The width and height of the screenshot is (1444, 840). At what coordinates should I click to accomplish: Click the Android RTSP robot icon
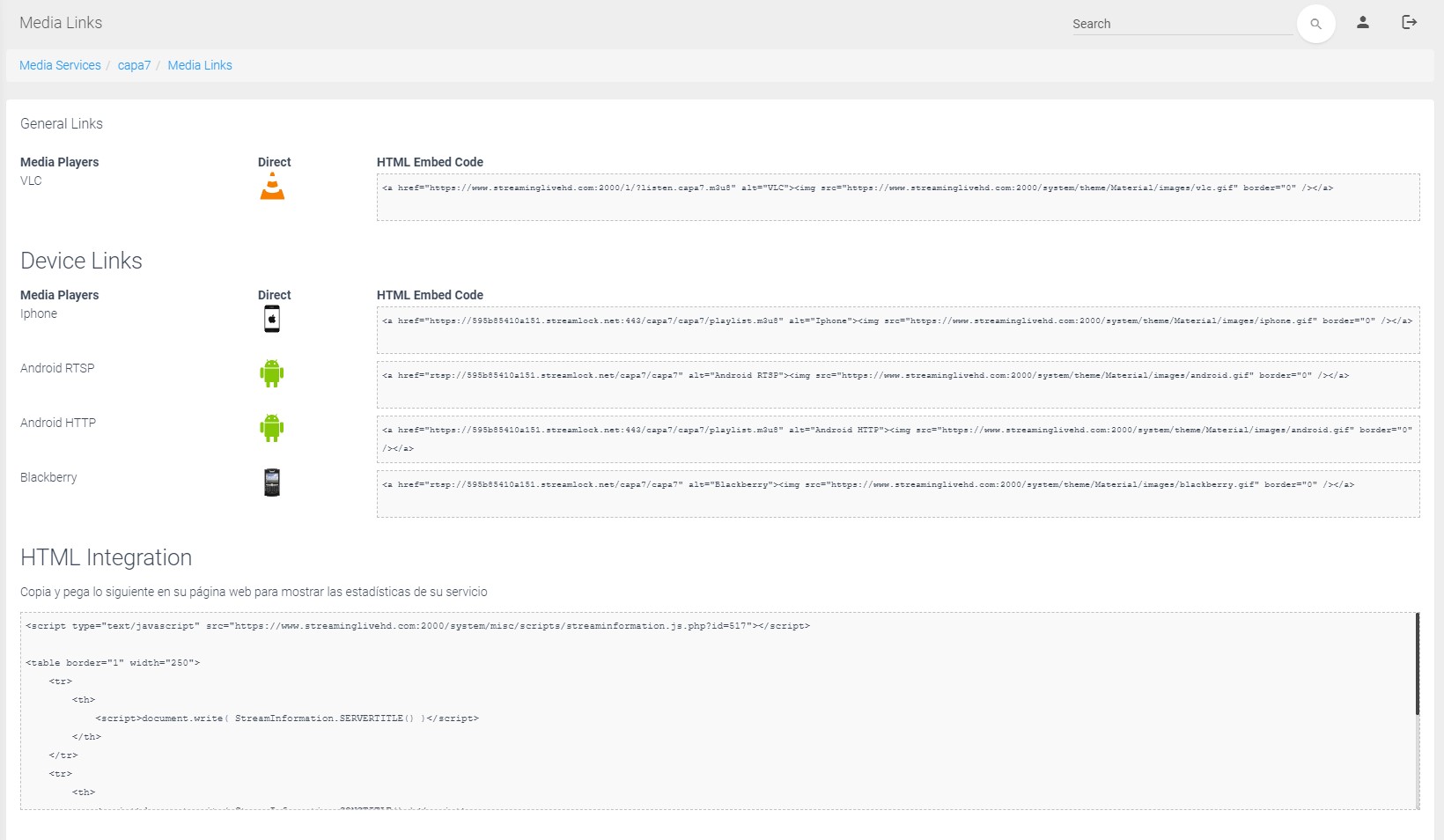coord(272,373)
